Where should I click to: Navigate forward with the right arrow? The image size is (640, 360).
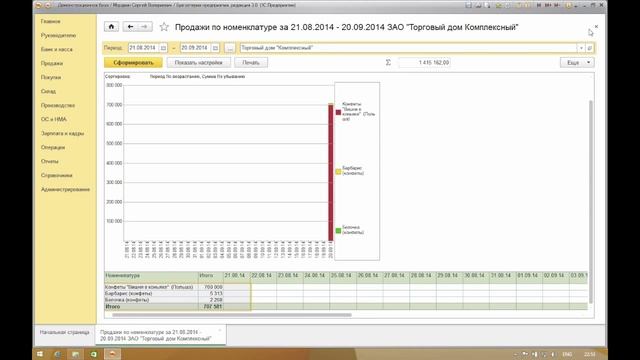144,27
